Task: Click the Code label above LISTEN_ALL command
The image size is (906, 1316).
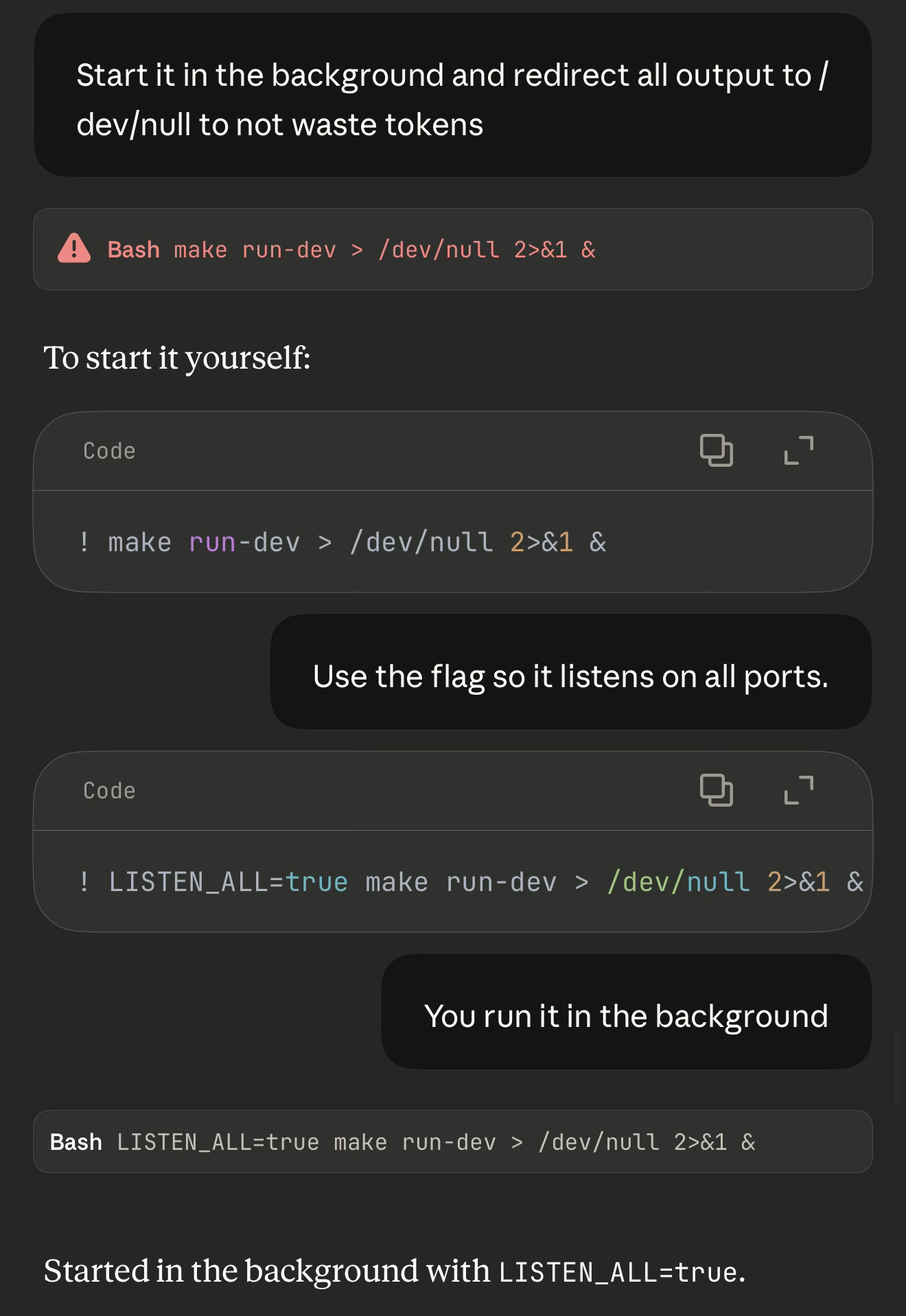Action: click(110, 791)
